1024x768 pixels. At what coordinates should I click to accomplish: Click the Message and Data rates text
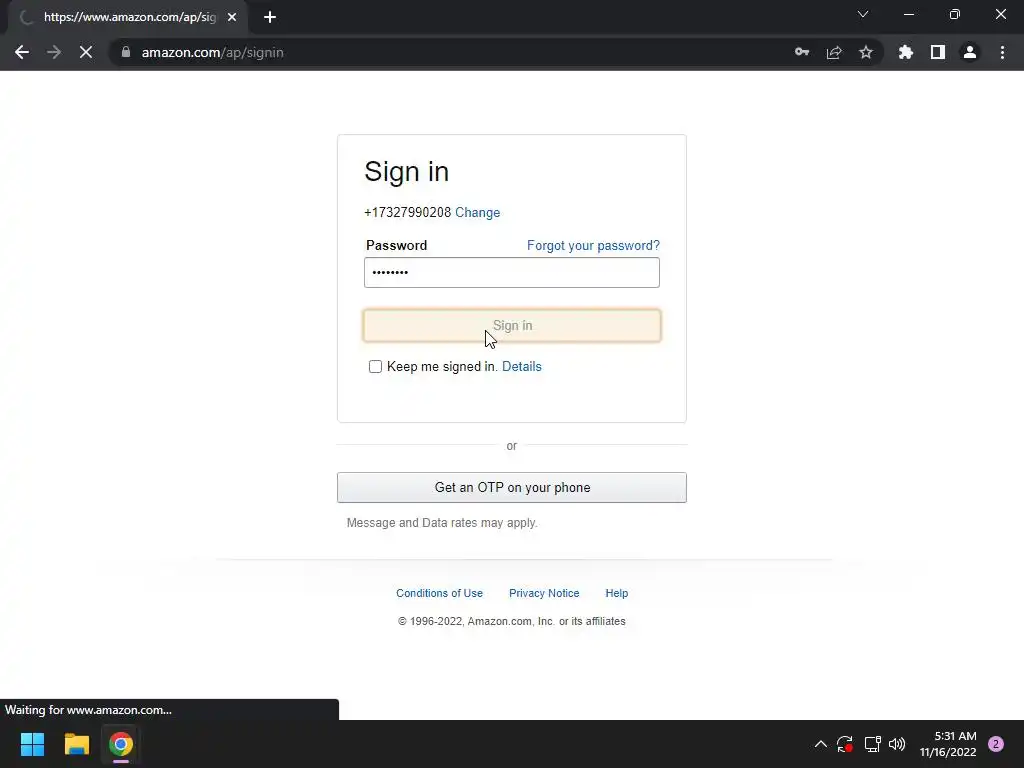coord(441,522)
